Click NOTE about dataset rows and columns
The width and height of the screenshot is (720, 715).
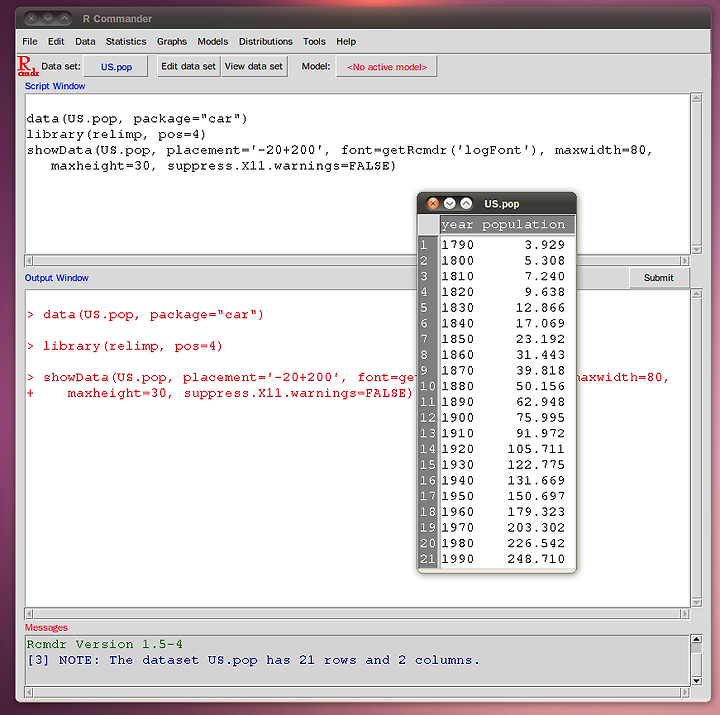click(253, 660)
